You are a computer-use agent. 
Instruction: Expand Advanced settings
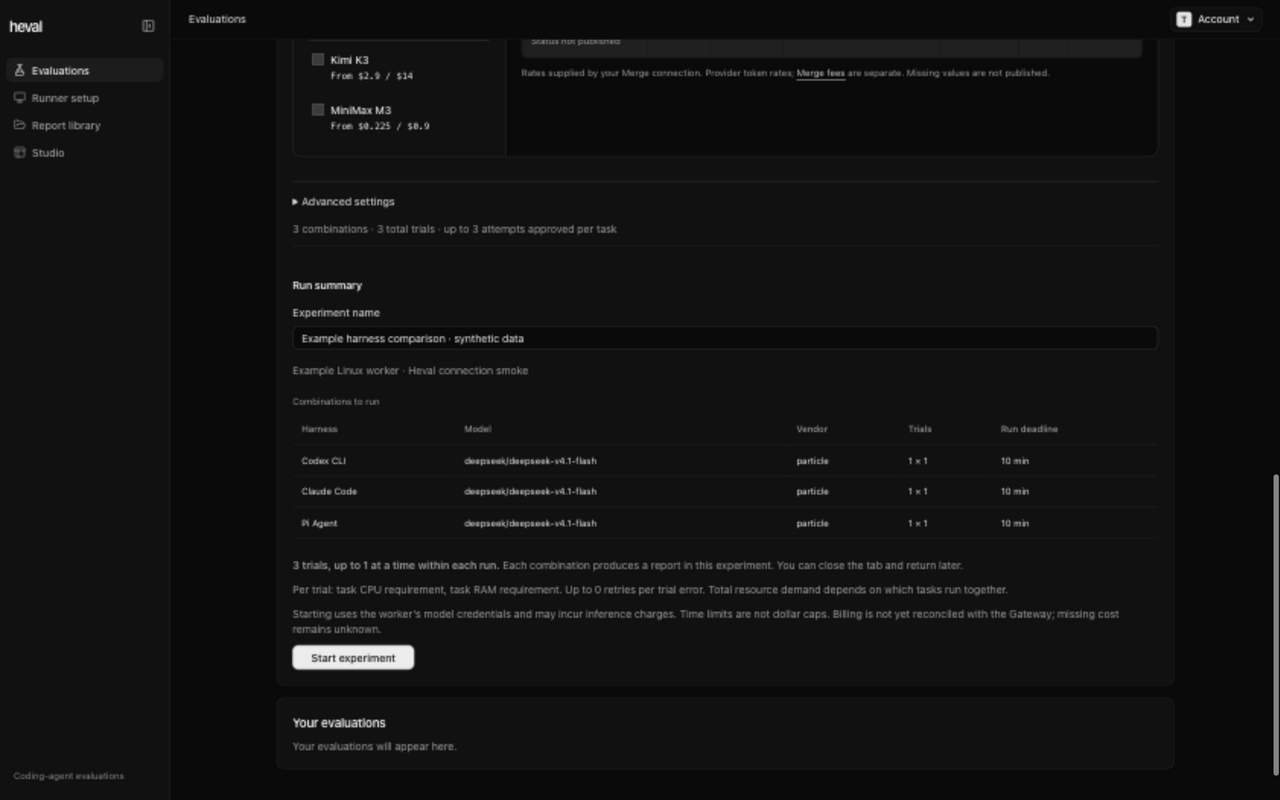[343, 202]
